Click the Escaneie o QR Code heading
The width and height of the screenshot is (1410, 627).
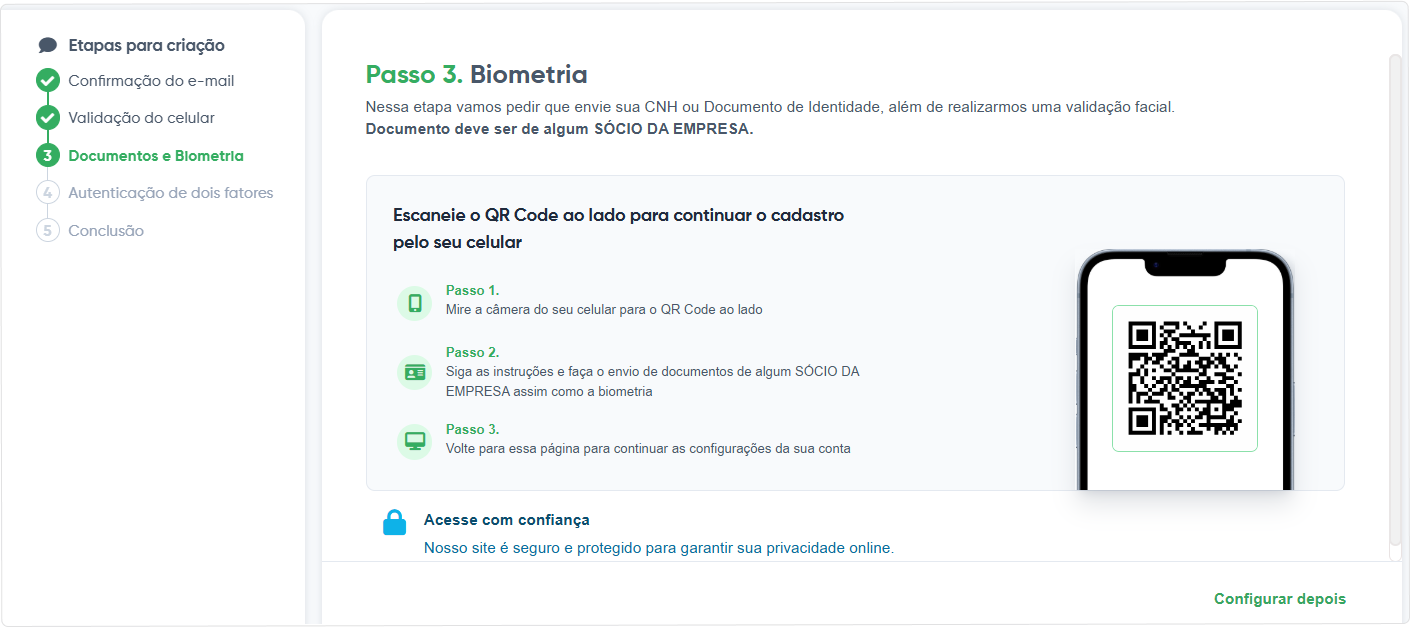619,229
